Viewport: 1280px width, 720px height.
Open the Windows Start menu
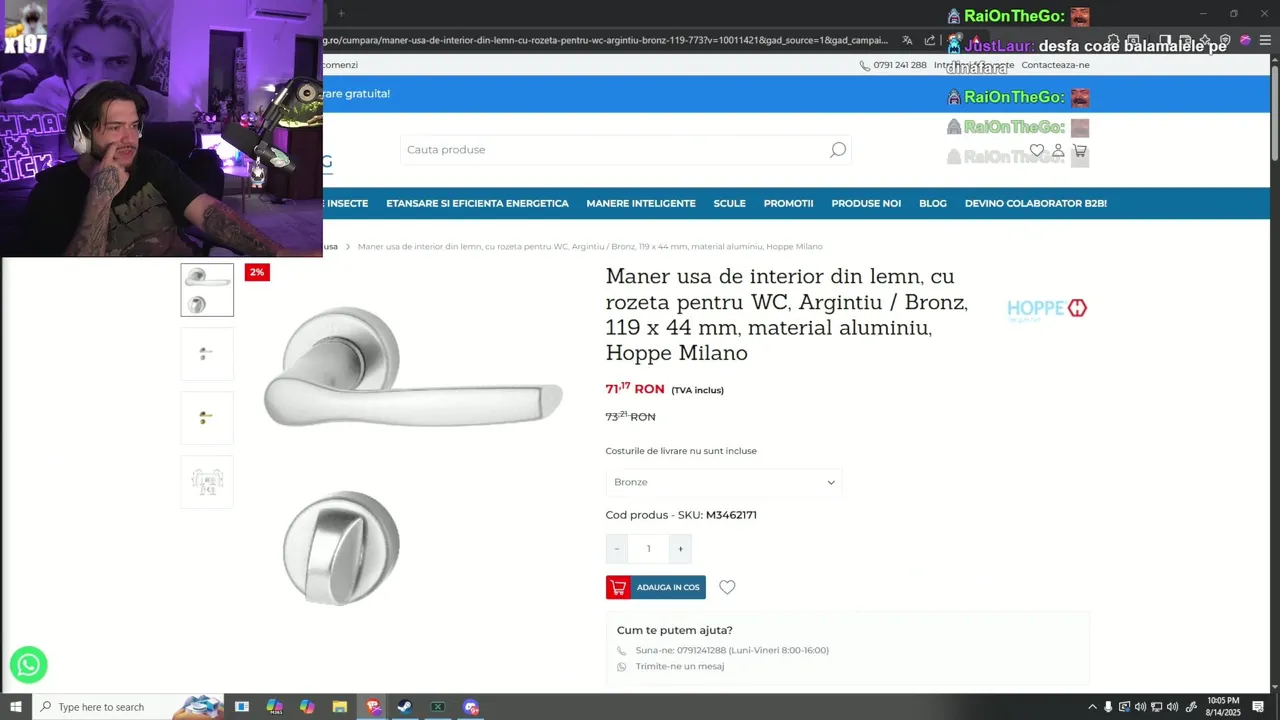(x=15, y=707)
